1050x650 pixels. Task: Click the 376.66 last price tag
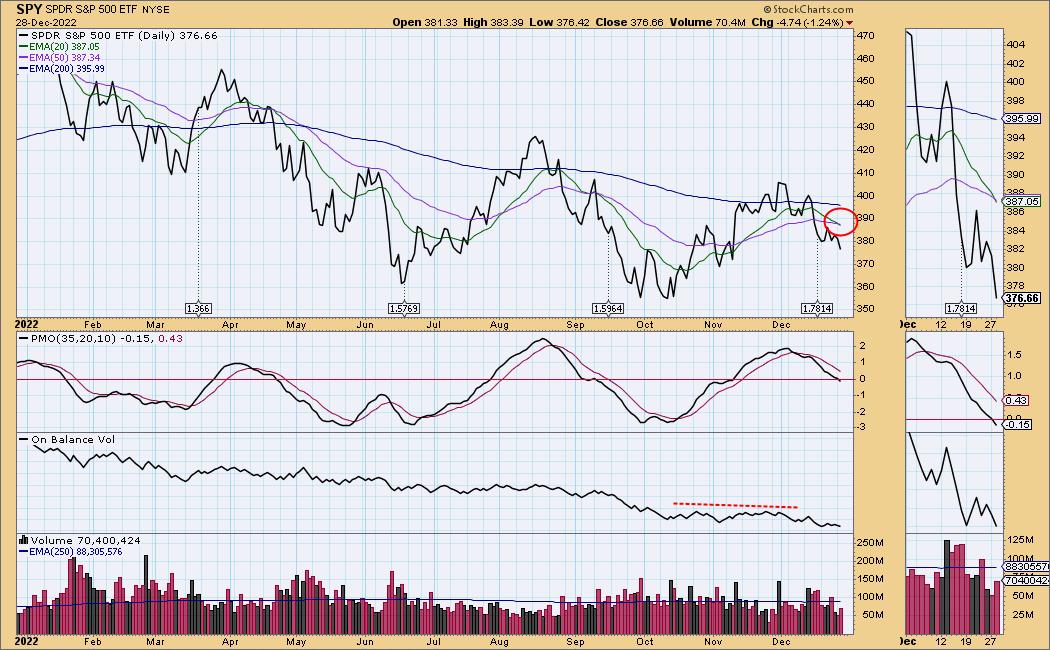pos(1021,299)
